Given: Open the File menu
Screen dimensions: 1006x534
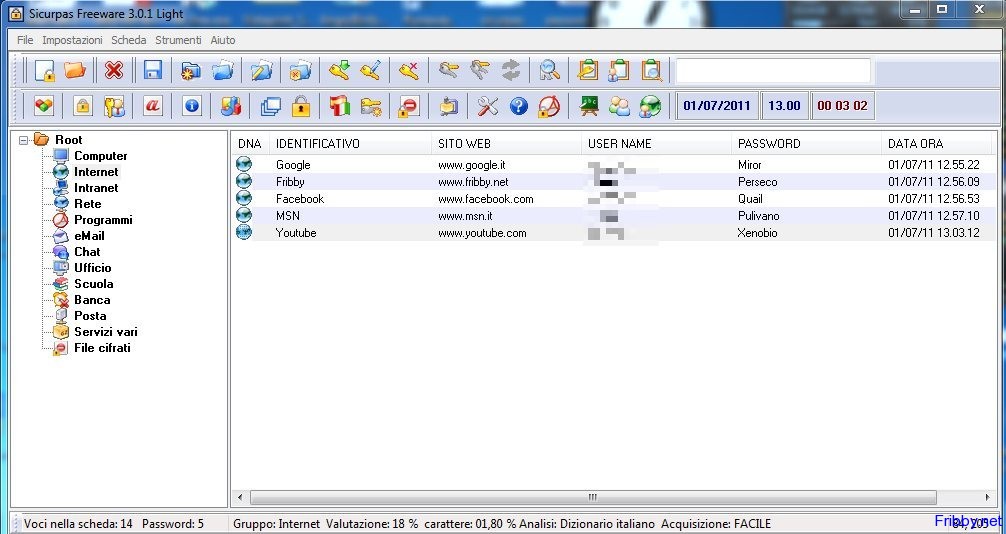Looking at the screenshot, I should (x=25, y=40).
